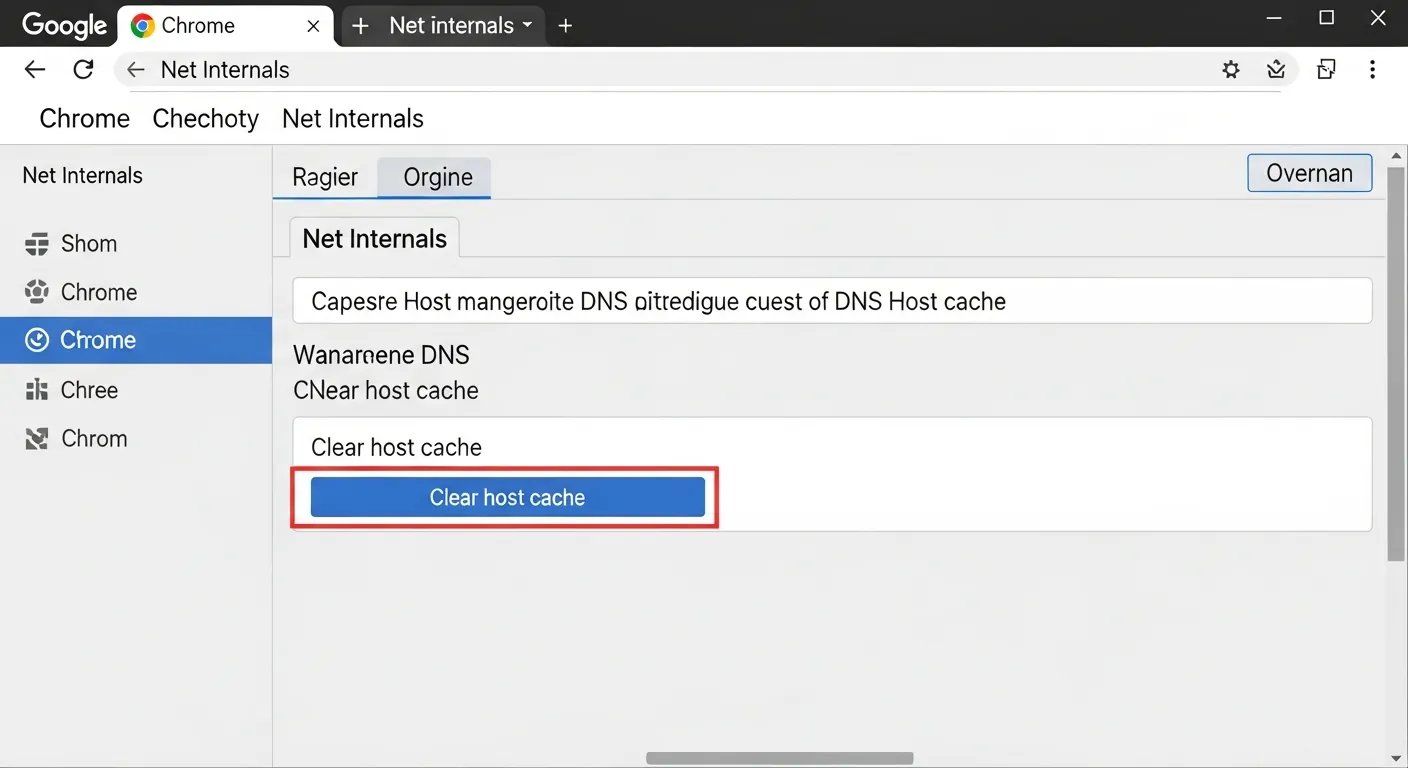Viewport: 1408px width, 768px height.
Task: Select the Chrome browser tab
Action: pyautogui.click(x=226, y=26)
